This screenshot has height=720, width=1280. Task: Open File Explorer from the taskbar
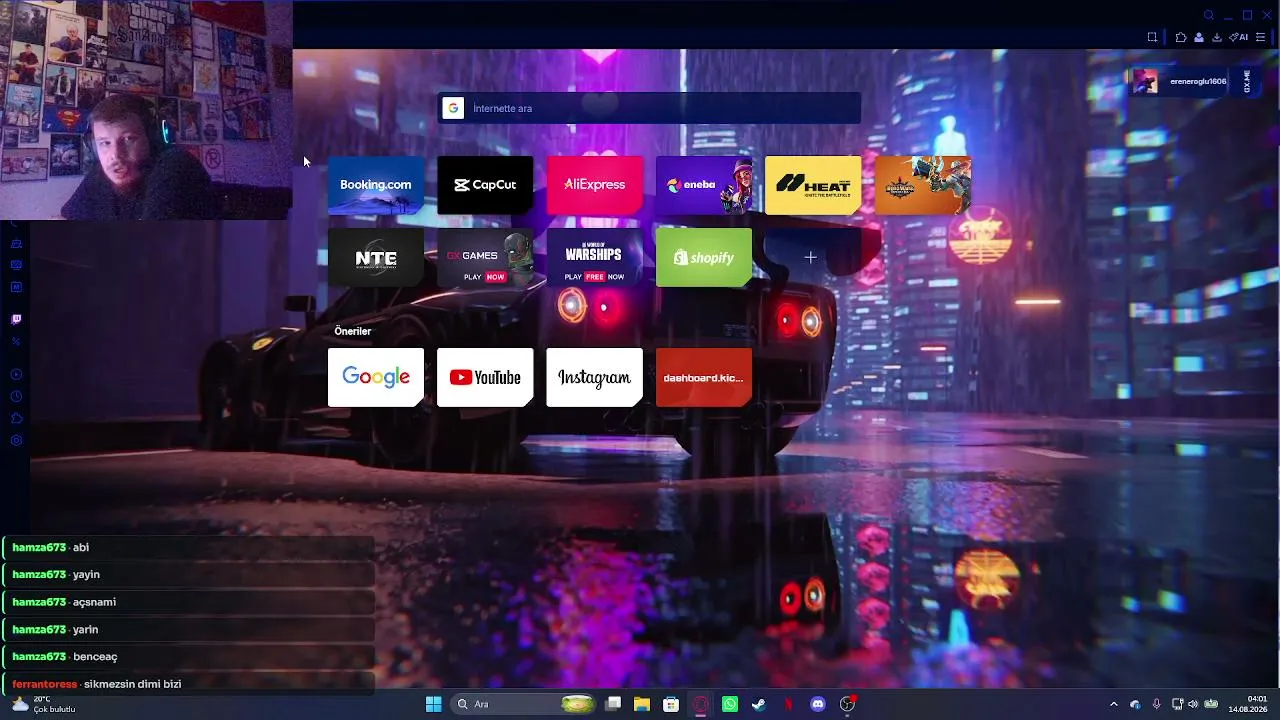[642, 704]
